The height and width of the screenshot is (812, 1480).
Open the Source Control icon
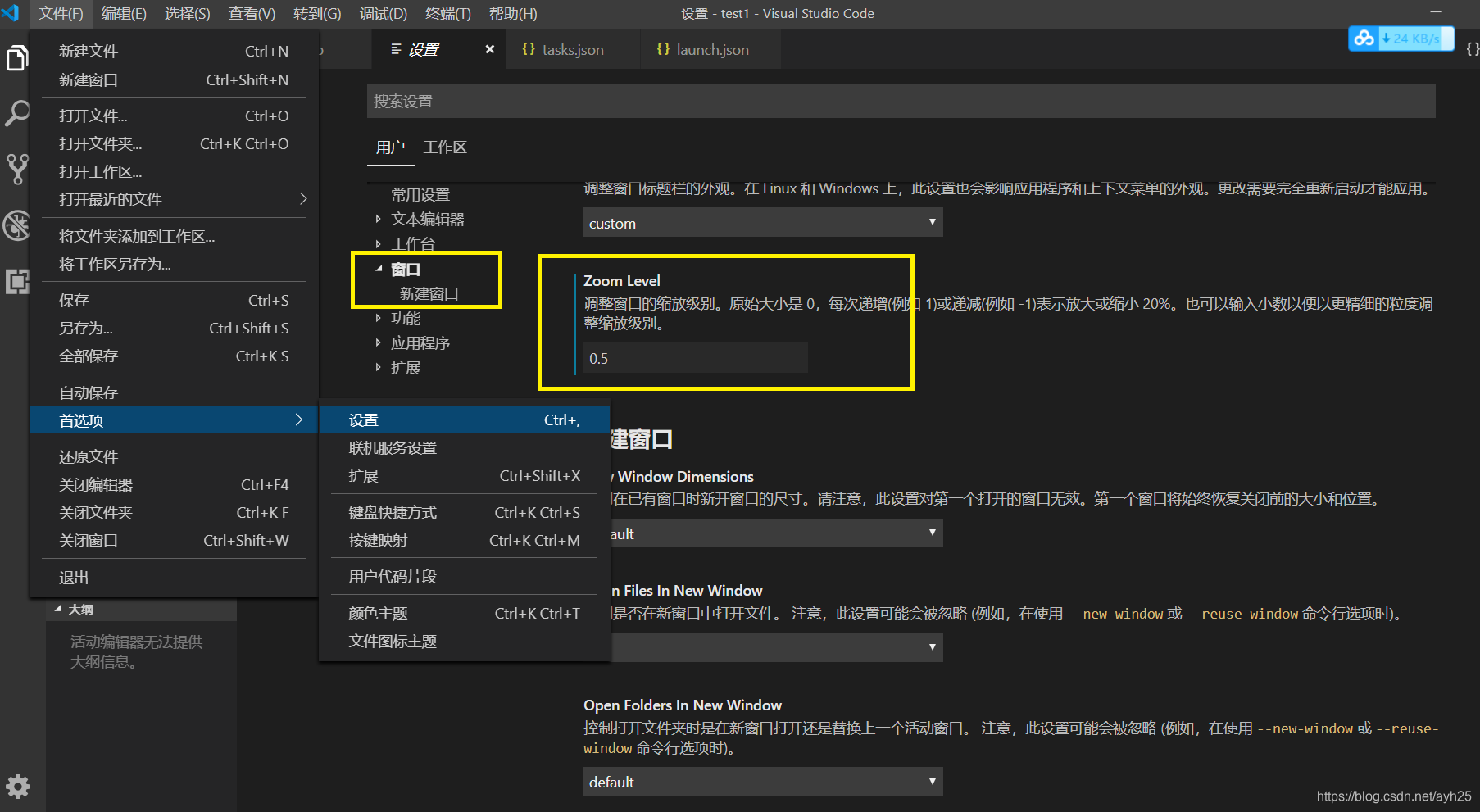[17, 170]
